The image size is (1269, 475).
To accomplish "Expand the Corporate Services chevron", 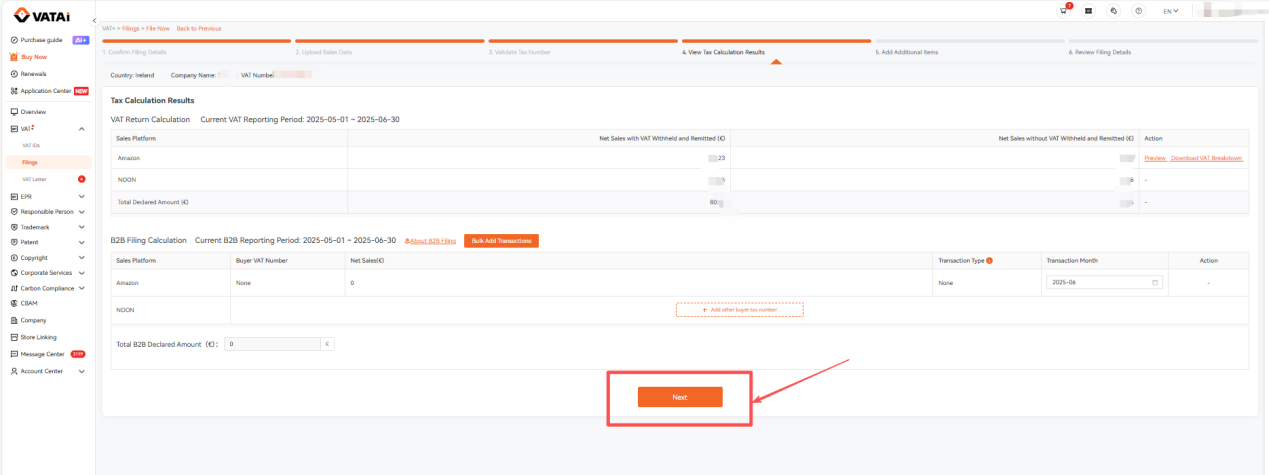I will (82, 272).
